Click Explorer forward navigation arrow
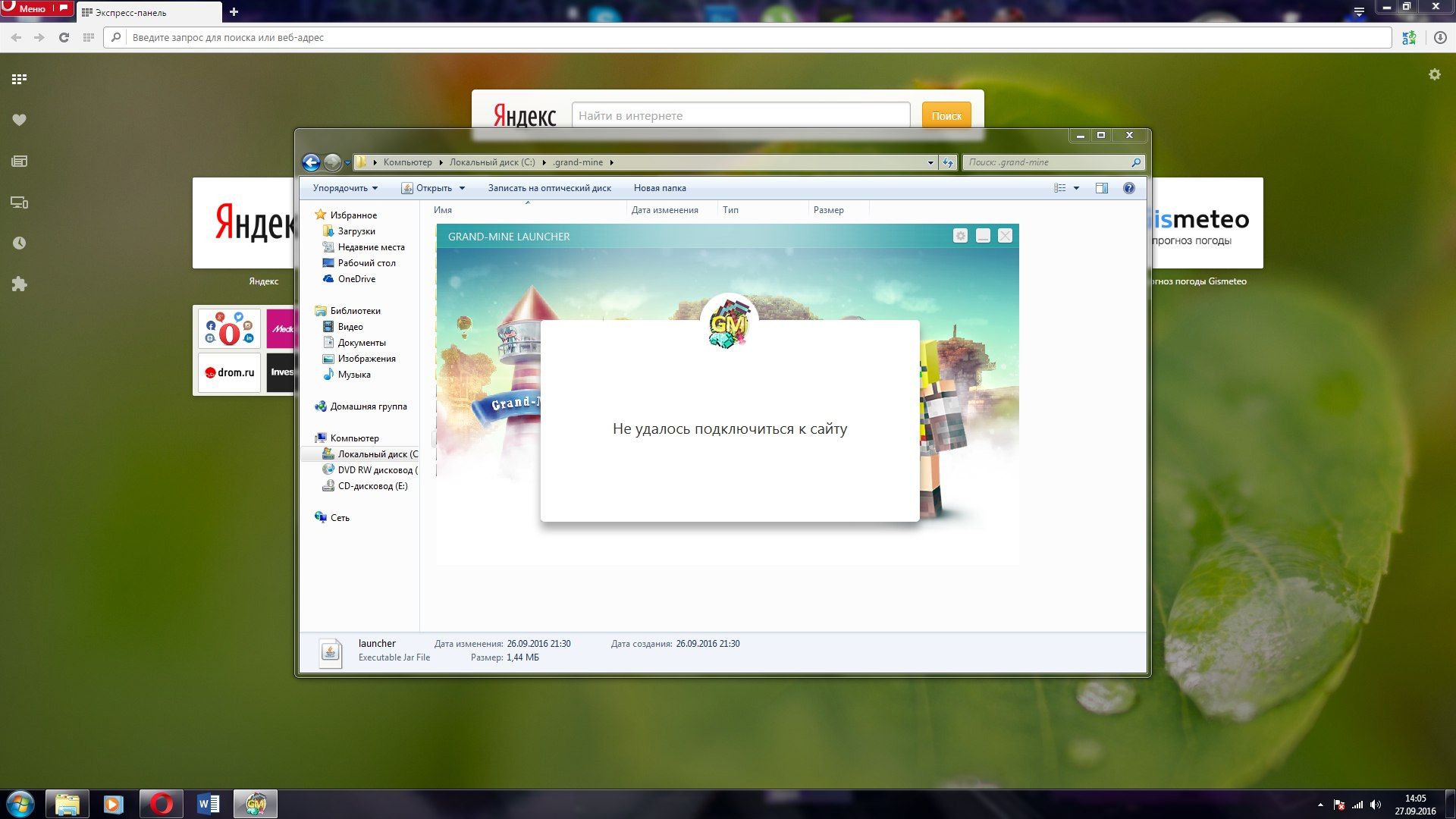Image resolution: width=1456 pixels, height=819 pixels. pyautogui.click(x=332, y=162)
